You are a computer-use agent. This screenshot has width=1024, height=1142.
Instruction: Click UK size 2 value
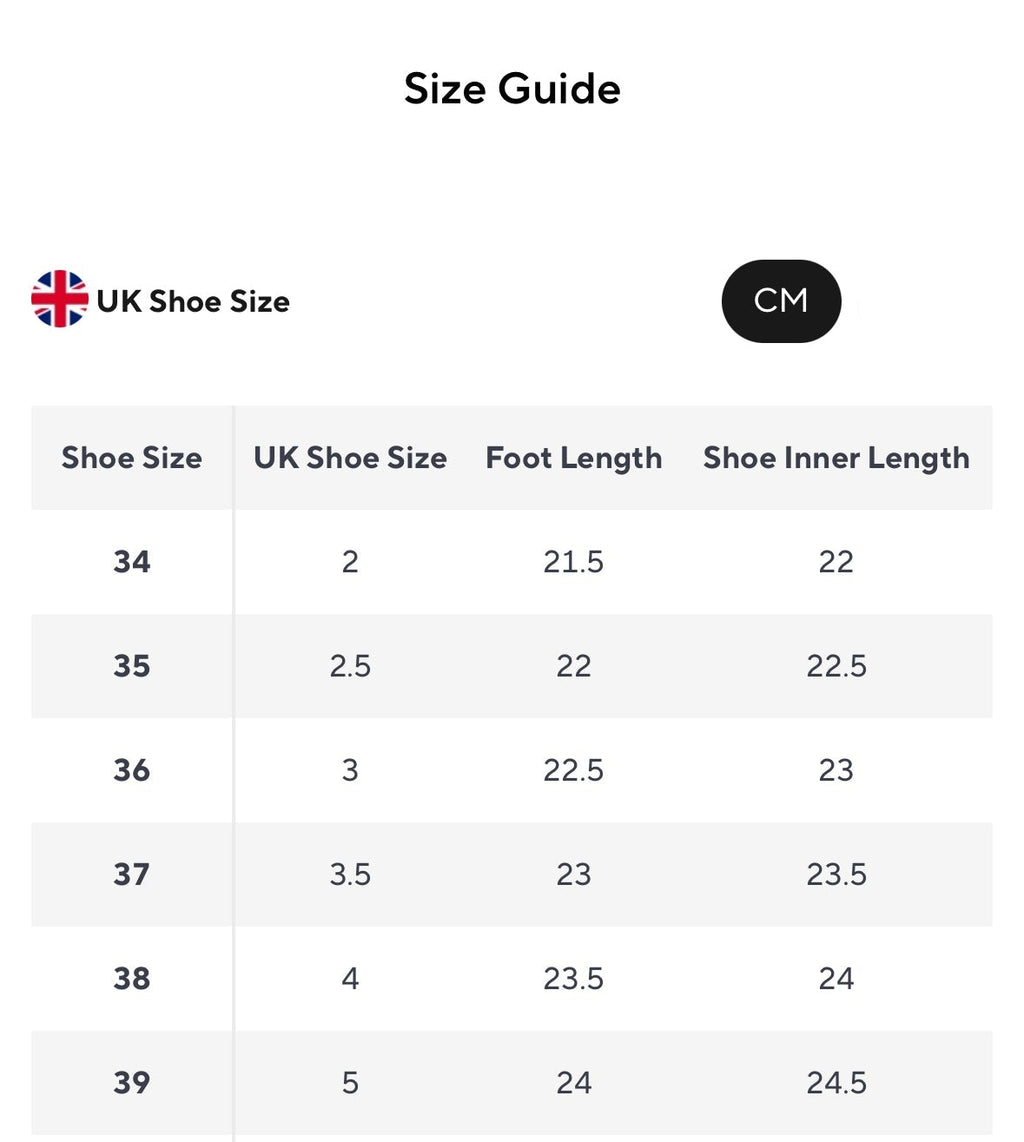pyautogui.click(x=349, y=562)
